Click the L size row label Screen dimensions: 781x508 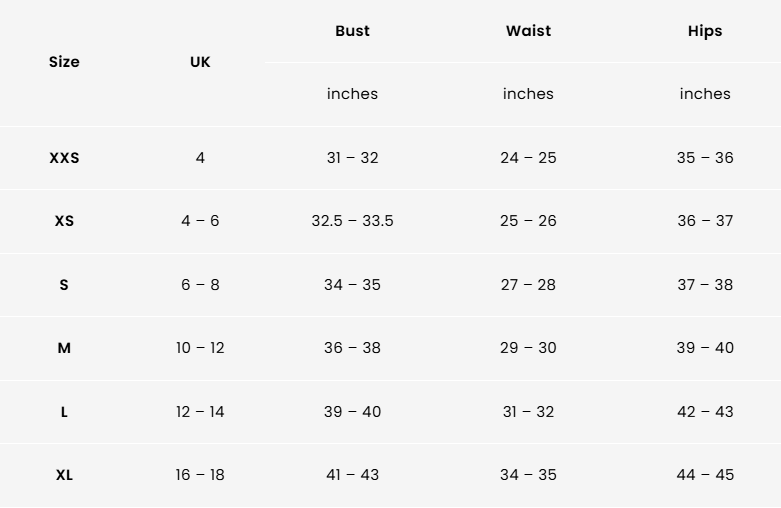pos(64,412)
